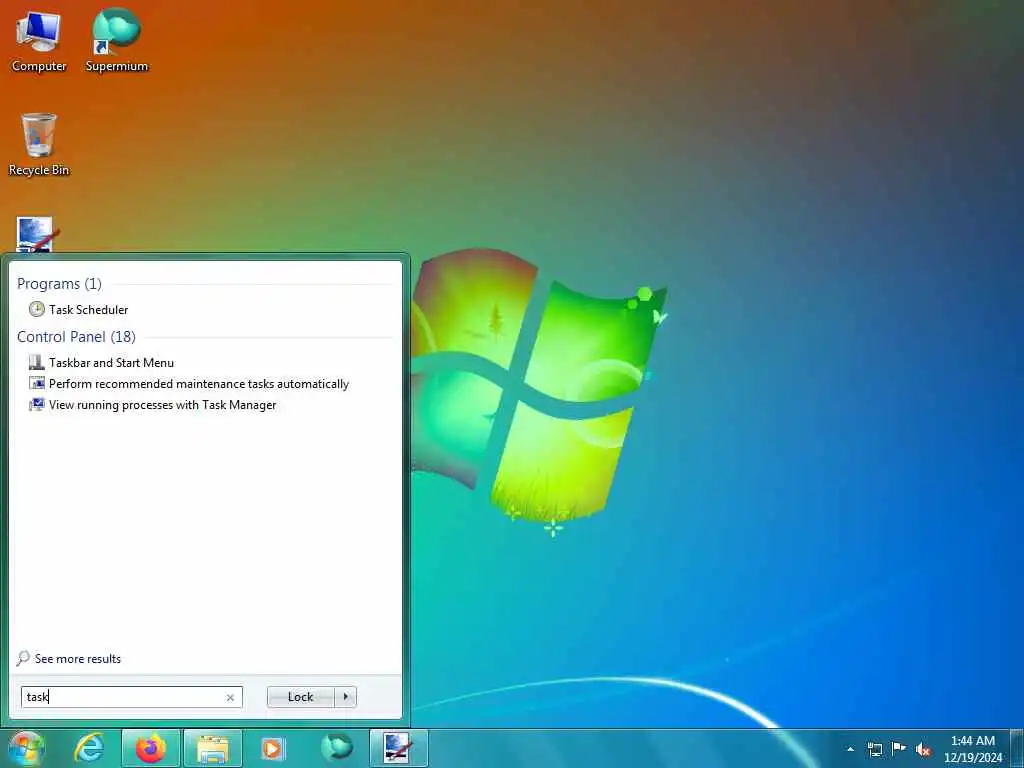This screenshot has width=1024, height=768.
Task: Open Firefox from the taskbar
Action: tap(151, 748)
